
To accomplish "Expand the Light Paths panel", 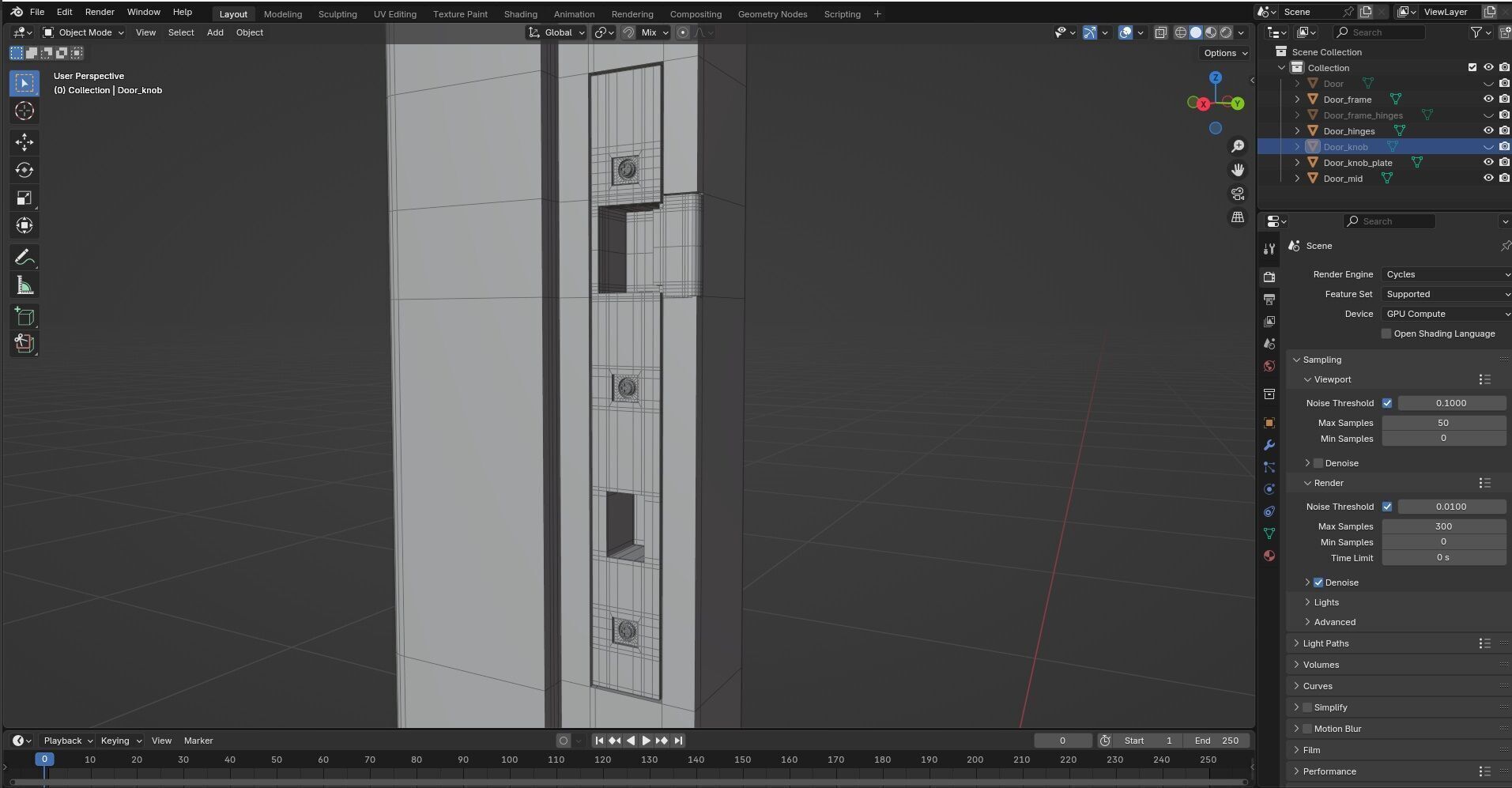I will point(1325,643).
